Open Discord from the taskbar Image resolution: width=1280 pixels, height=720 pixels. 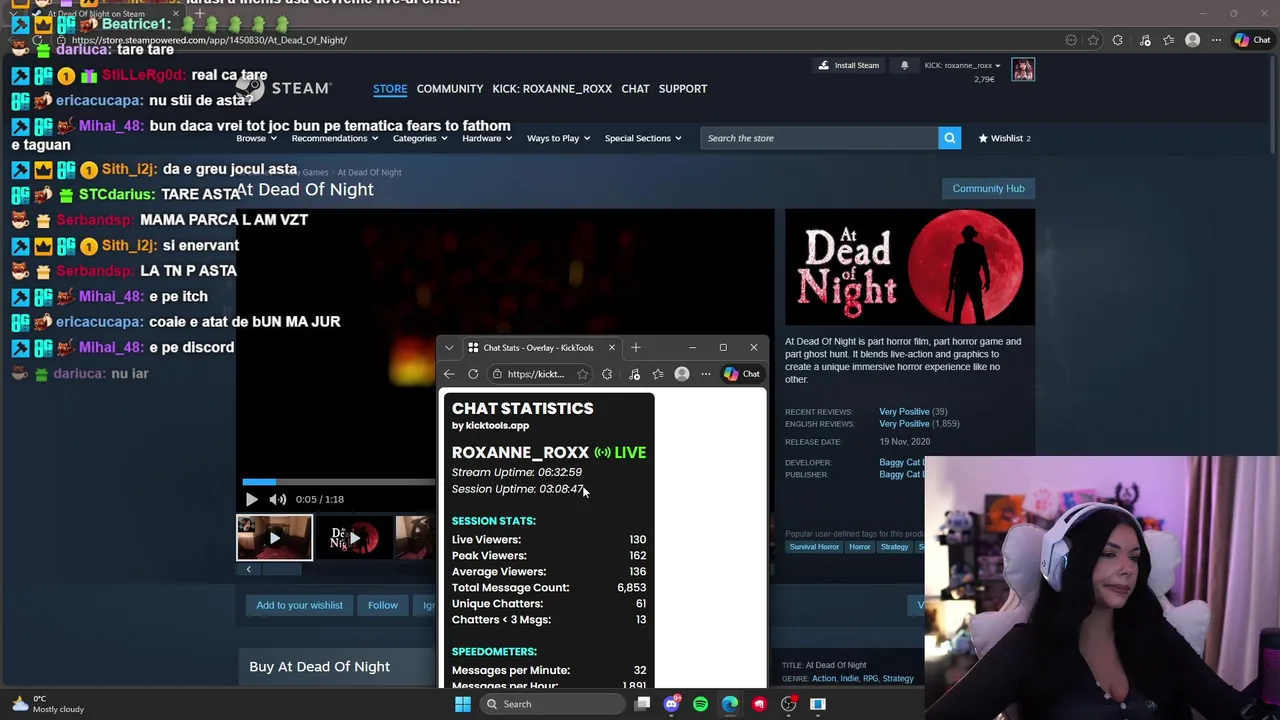point(671,704)
